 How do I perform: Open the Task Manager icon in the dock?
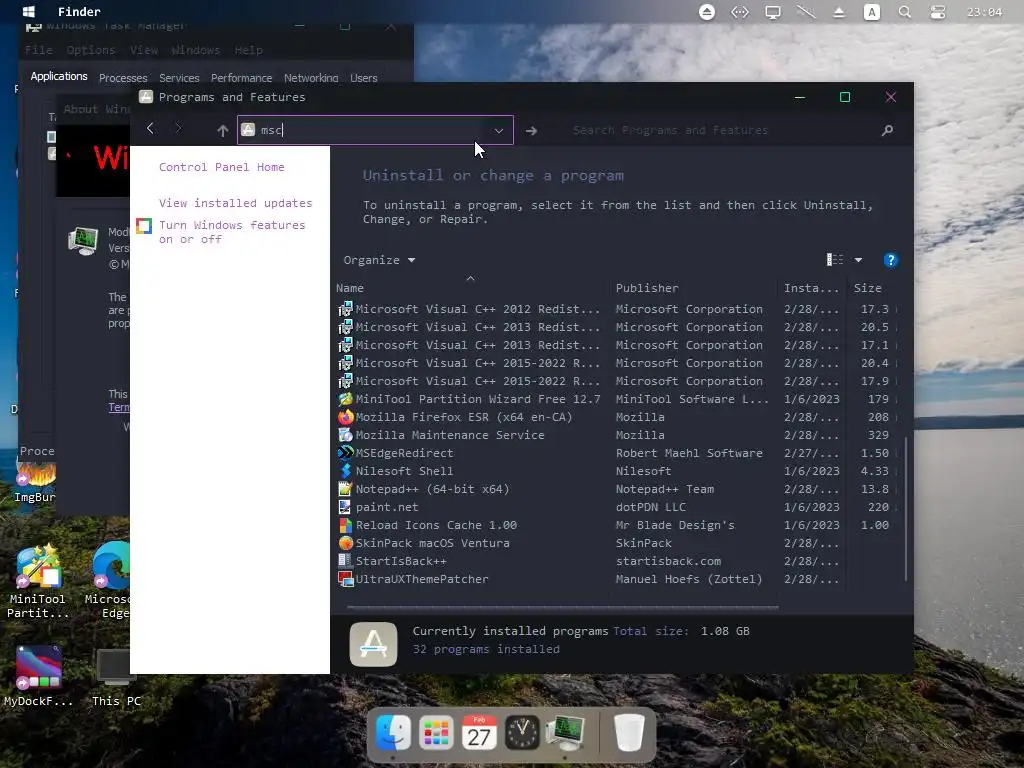point(565,732)
